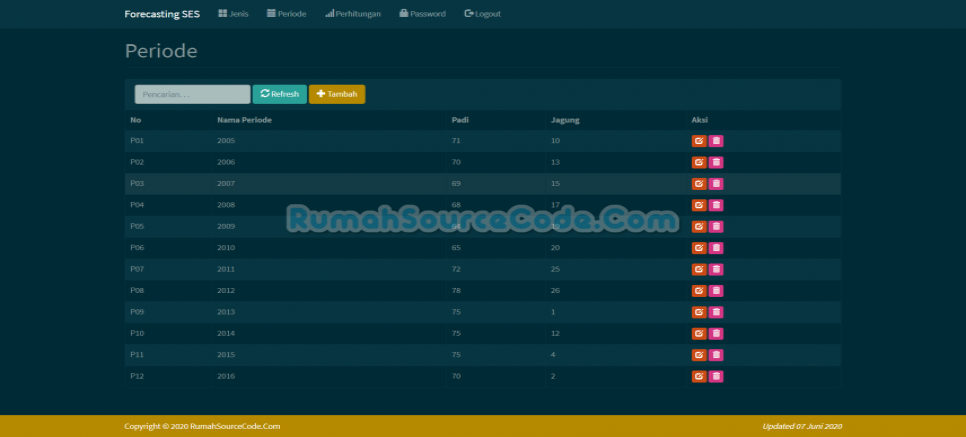Viewport: 966px width, 437px height.
Task: Select the 2015 period name cell
Action: (x=329, y=355)
